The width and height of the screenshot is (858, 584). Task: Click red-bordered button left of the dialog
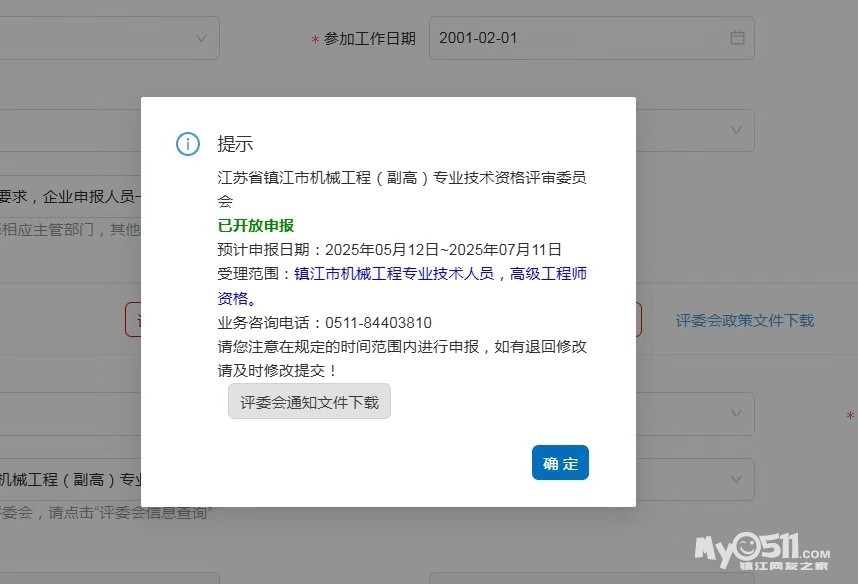pyautogui.click(x=133, y=320)
